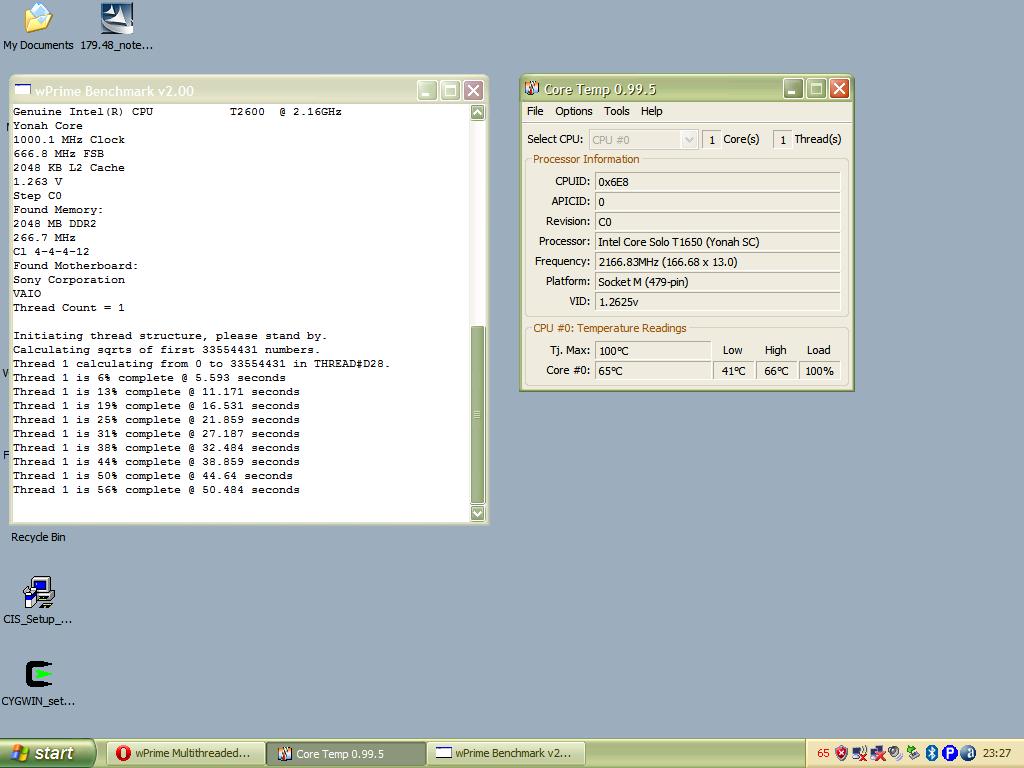Click the 'Thread Count = 1' line
The width and height of the screenshot is (1024, 768).
(x=69, y=308)
